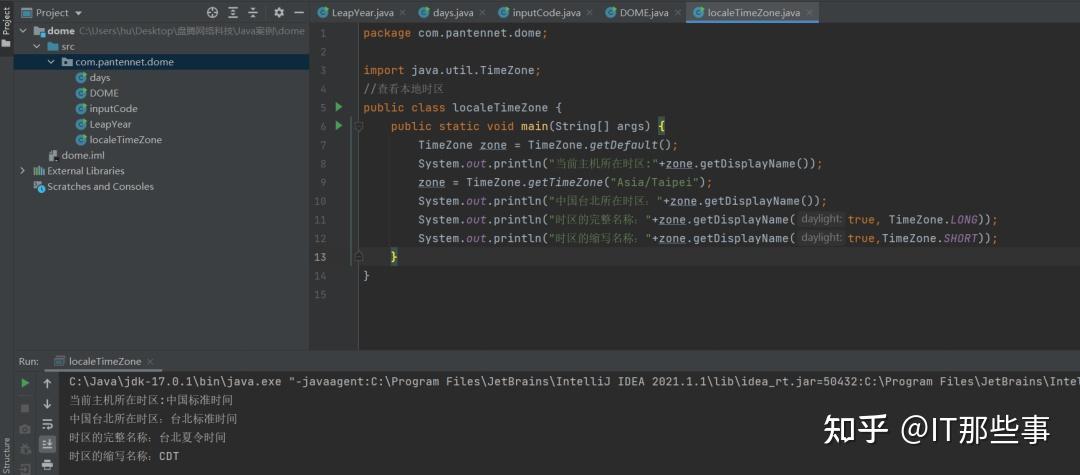Toggle scroll to end in console
The image size is (1080, 475).
(47, 444)
